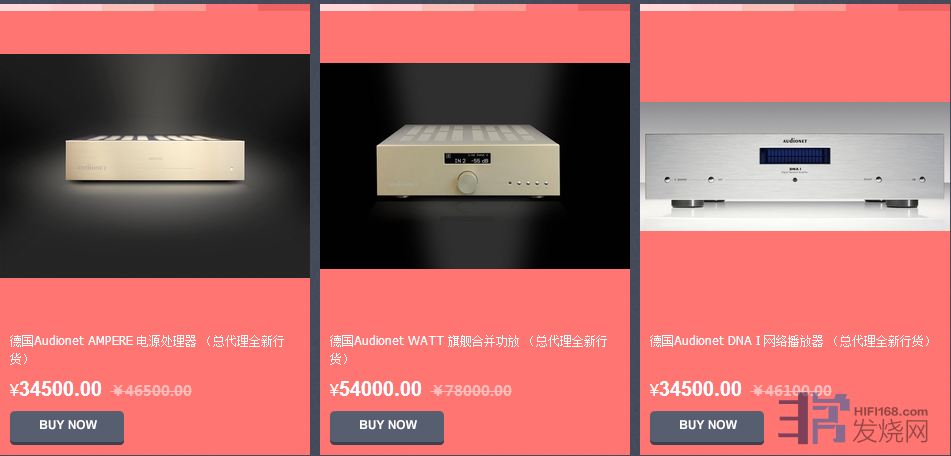Click the Audionet AMPERE 电源处理器 title link
Image resolution: width=951 pixels, height=456 pixels.
tap(147, 350)
